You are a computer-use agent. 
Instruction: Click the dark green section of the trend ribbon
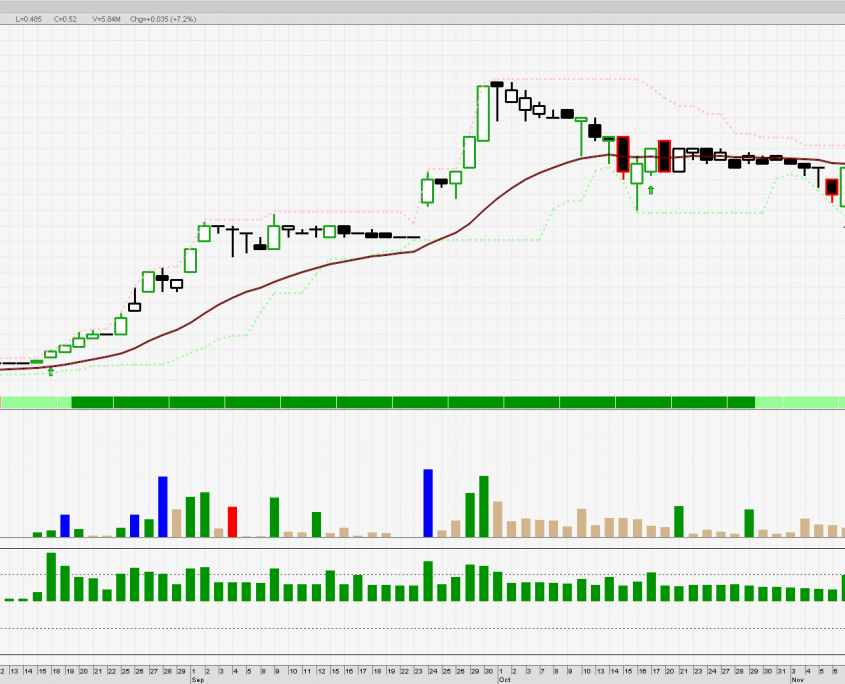[400, 402]
